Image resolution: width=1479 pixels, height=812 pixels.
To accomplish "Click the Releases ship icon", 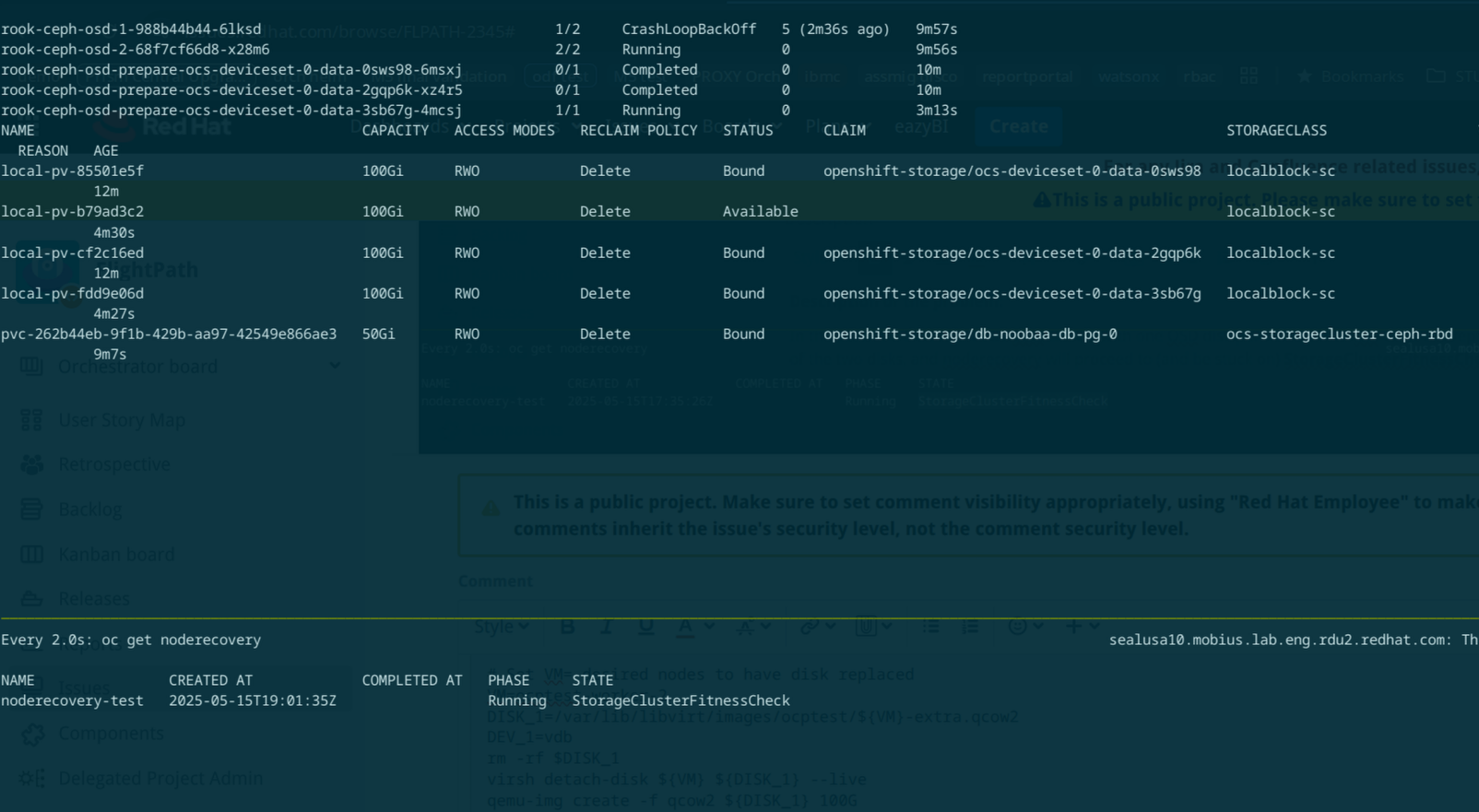I will coord(31,599).
